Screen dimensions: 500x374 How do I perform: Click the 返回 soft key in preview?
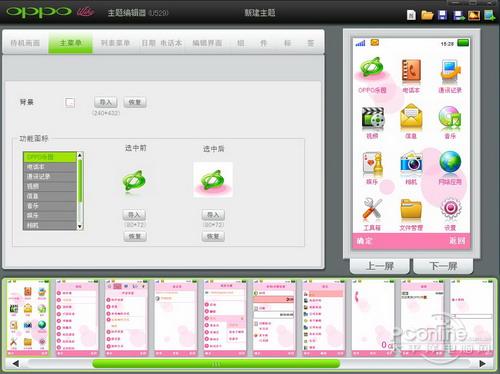[x=457, y=241]
